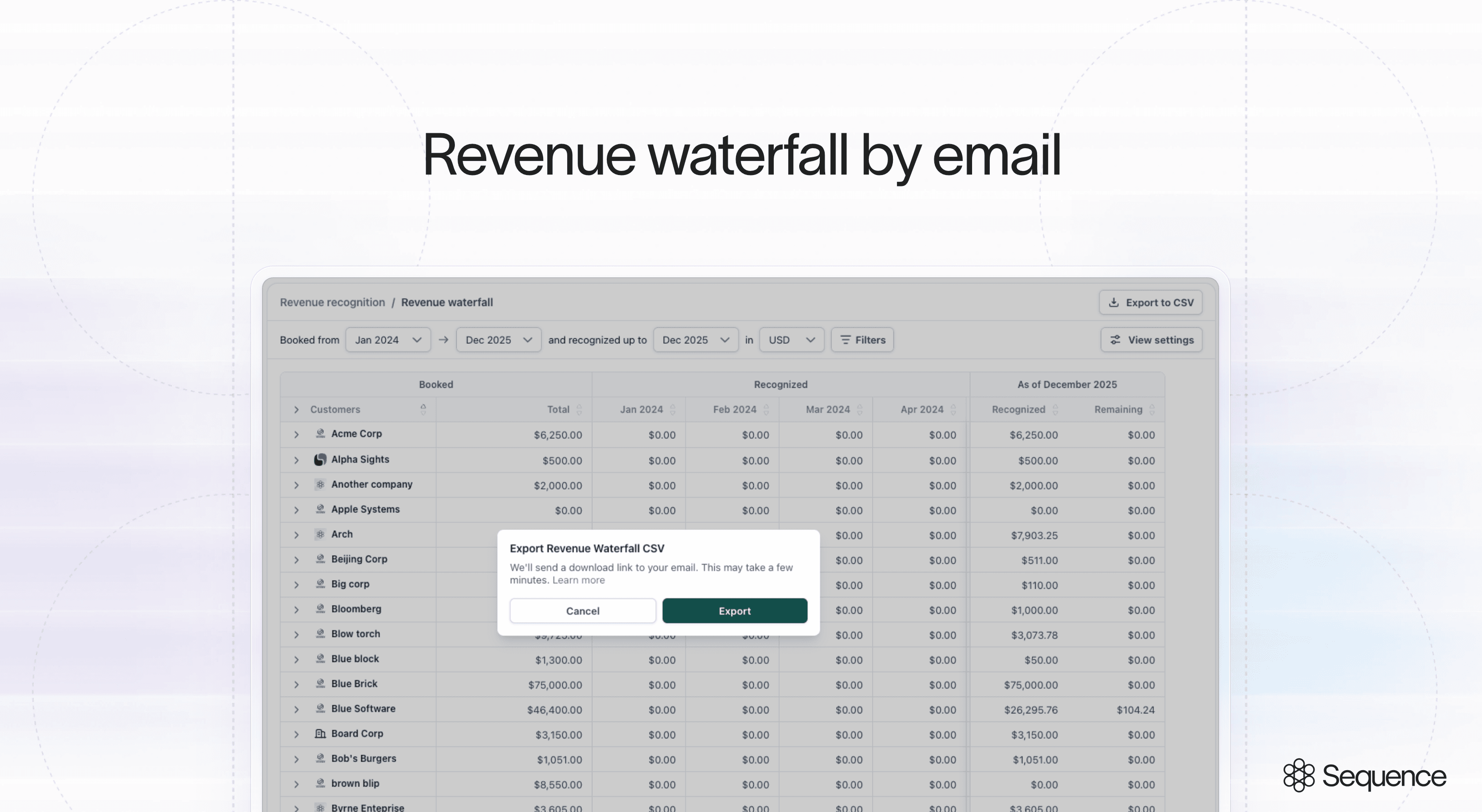This screenshot has width=1482, height=812.
Task: Open the Learn more link
Action: coord(578,580)
